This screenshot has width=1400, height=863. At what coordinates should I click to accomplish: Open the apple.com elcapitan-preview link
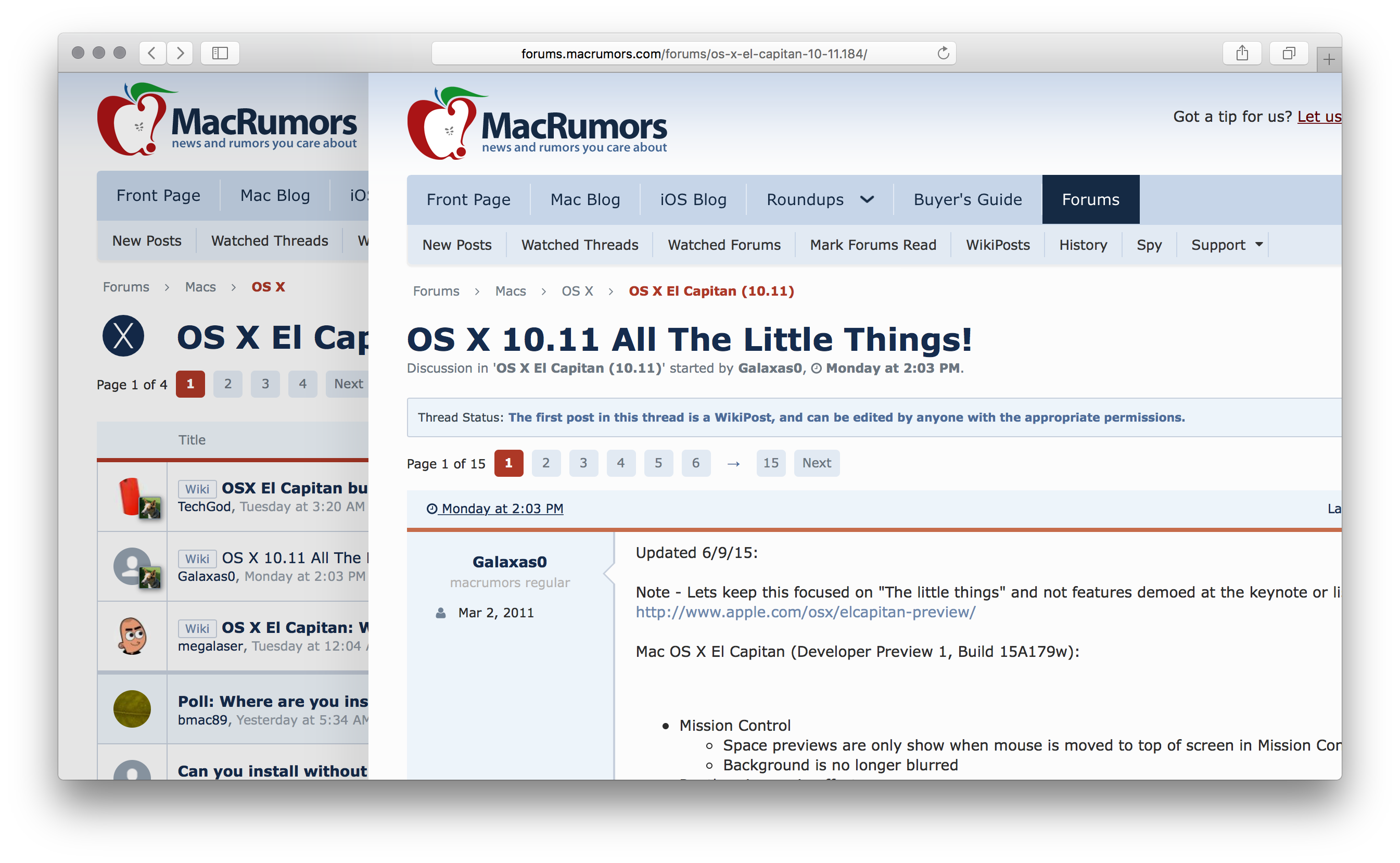[805, 612]
